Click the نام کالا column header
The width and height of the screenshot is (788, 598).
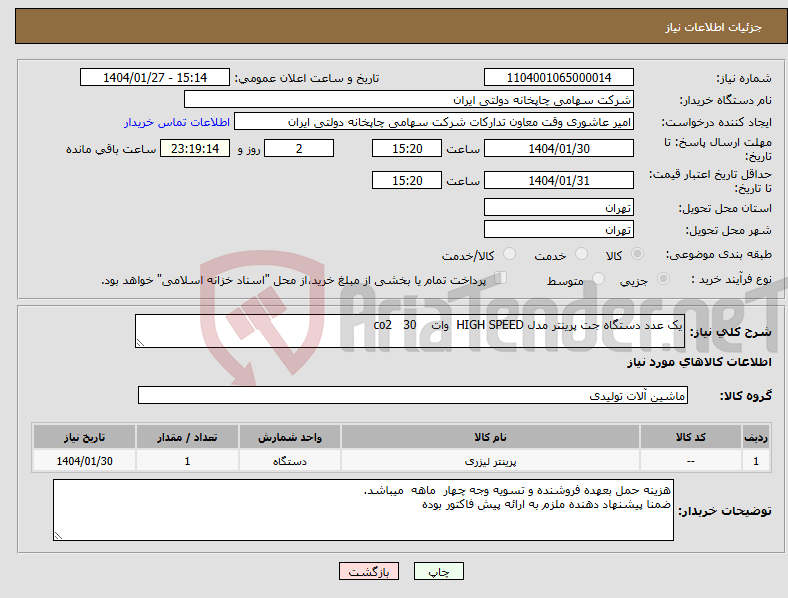[x=490, y=437]
